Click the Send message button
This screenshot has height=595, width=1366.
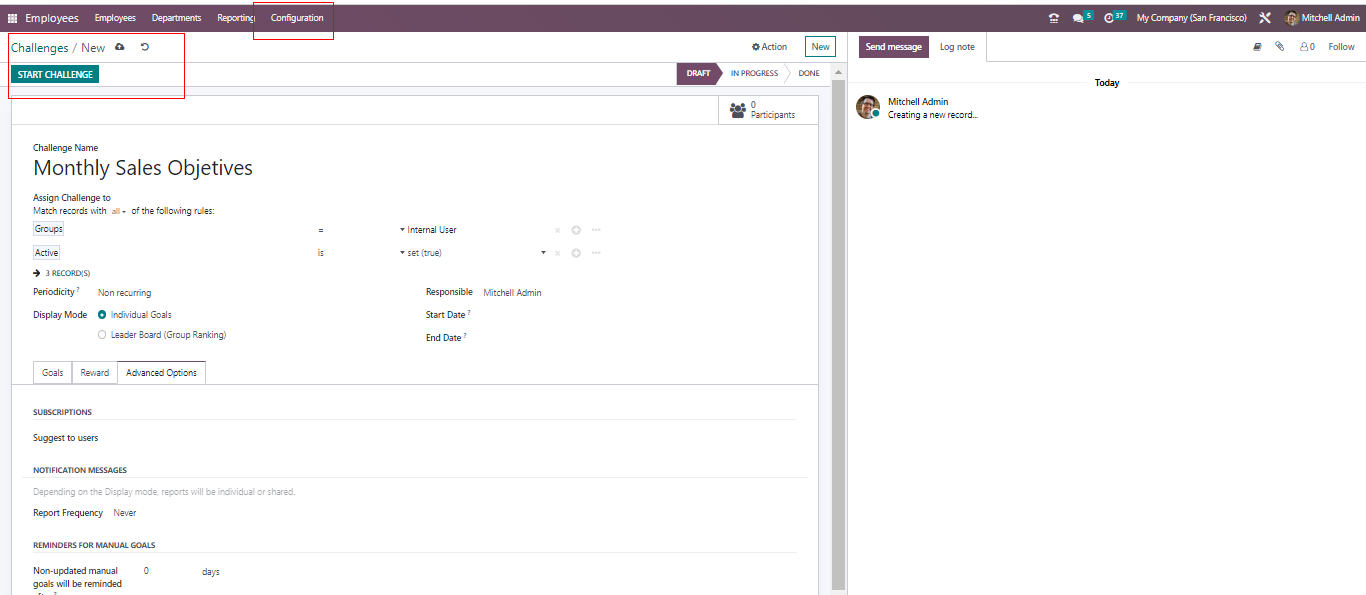pyautogui.click(x=893, y=47)
